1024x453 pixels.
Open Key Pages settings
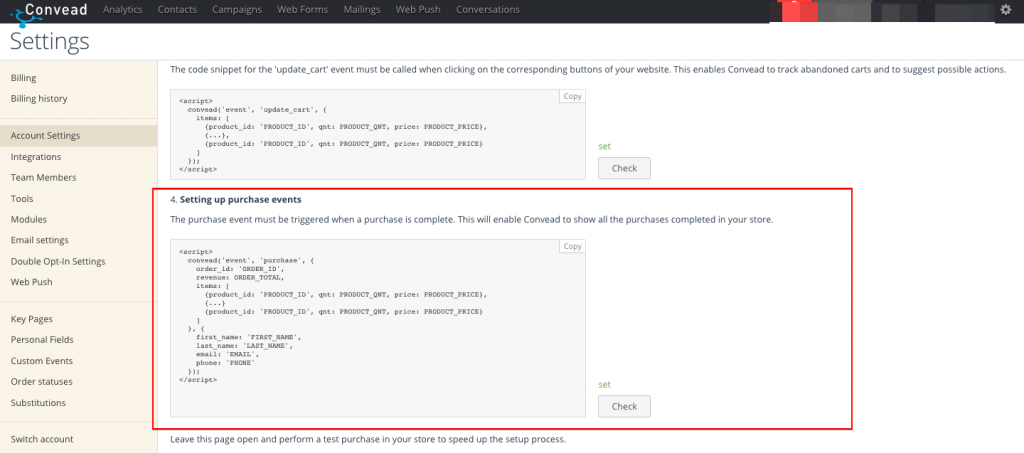pyautogui.click(x=31, y=319)
